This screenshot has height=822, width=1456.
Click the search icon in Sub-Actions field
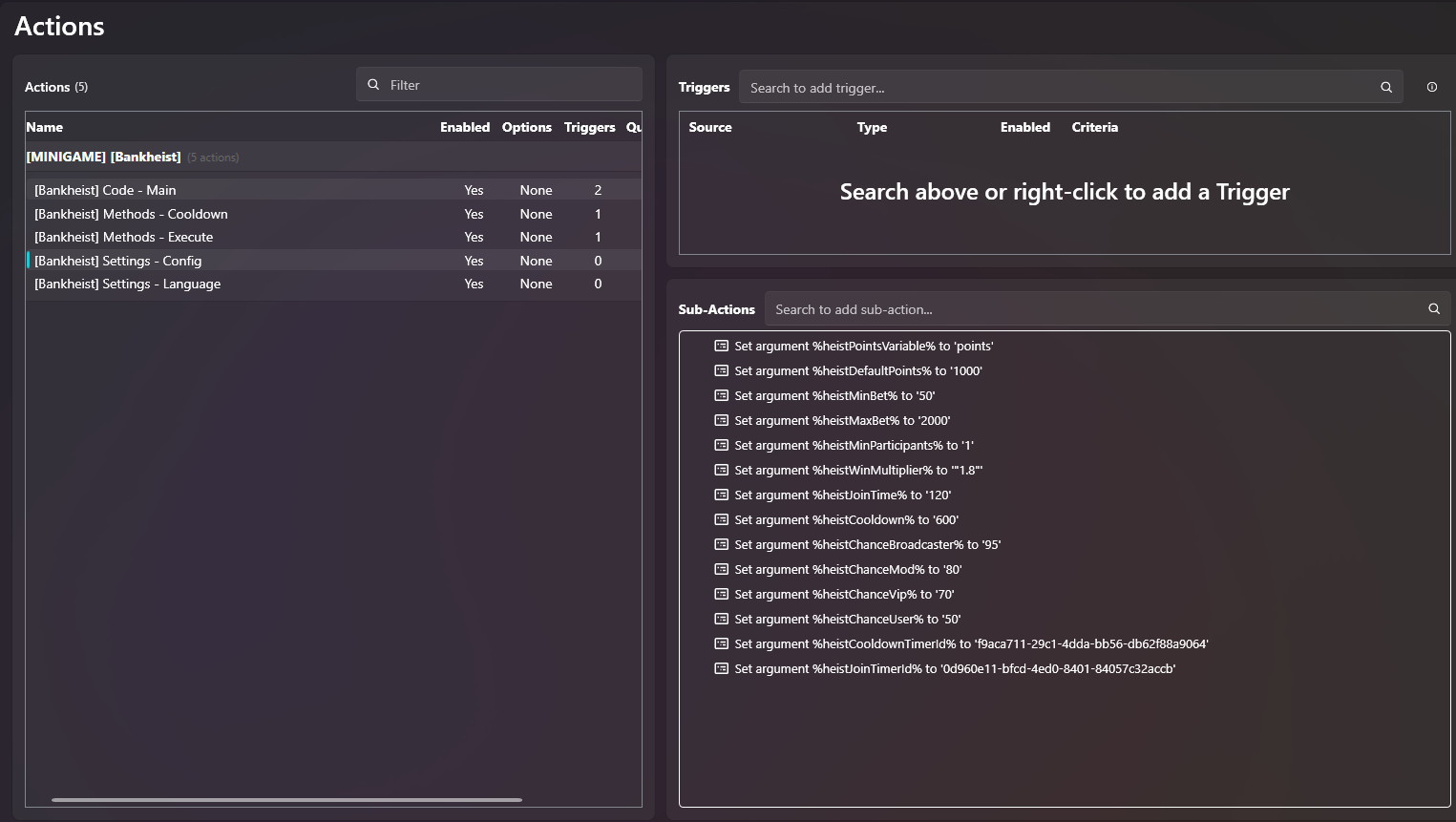1434,308
